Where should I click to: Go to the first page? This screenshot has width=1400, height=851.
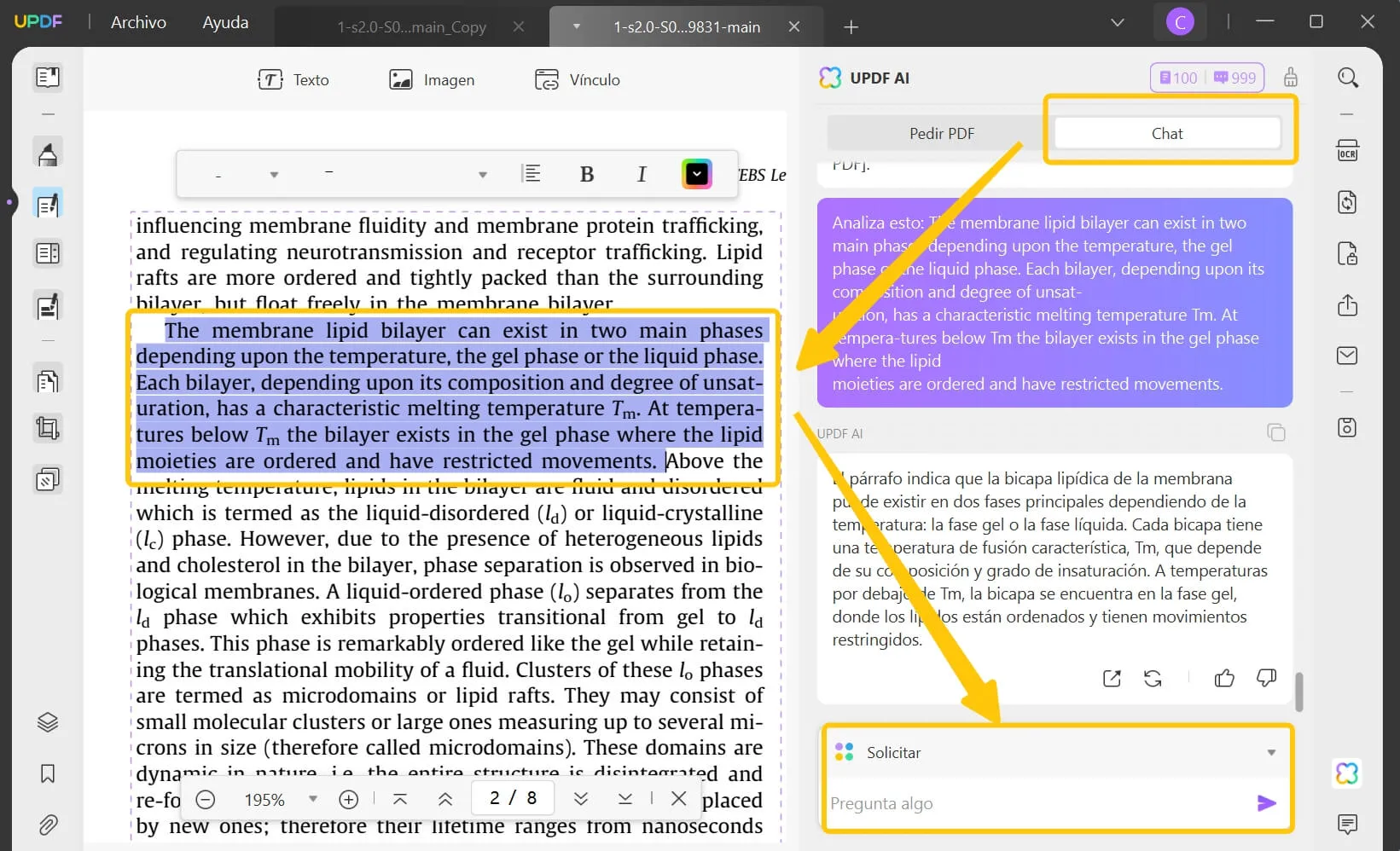coord(400,799)
